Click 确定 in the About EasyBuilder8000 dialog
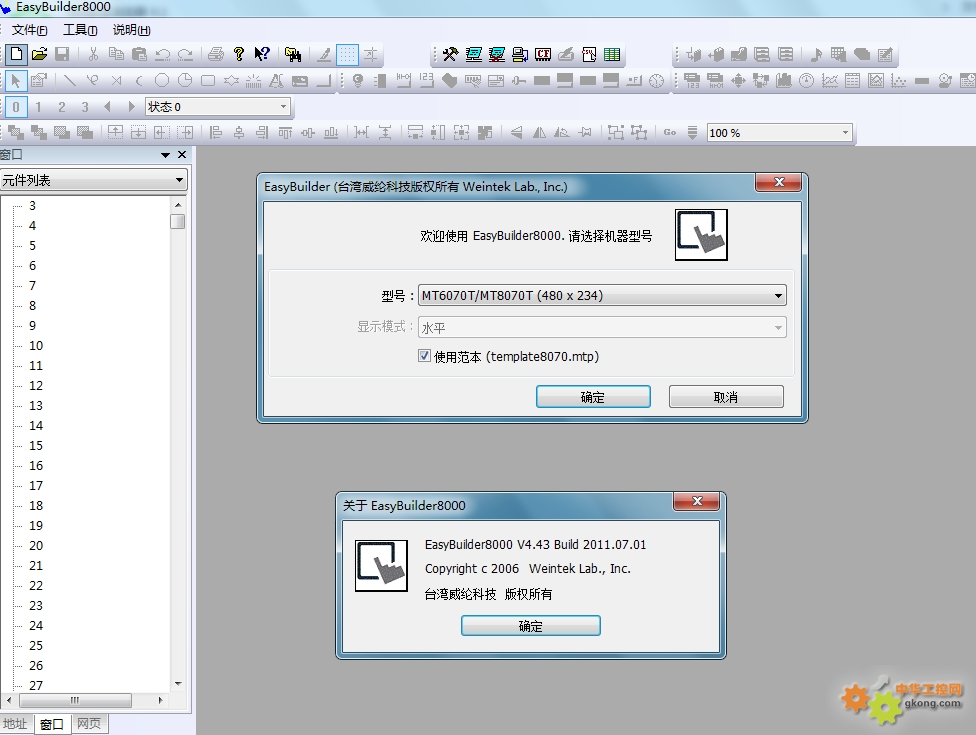The width and height of the screenshot is (976, 735). coord(530,626)
